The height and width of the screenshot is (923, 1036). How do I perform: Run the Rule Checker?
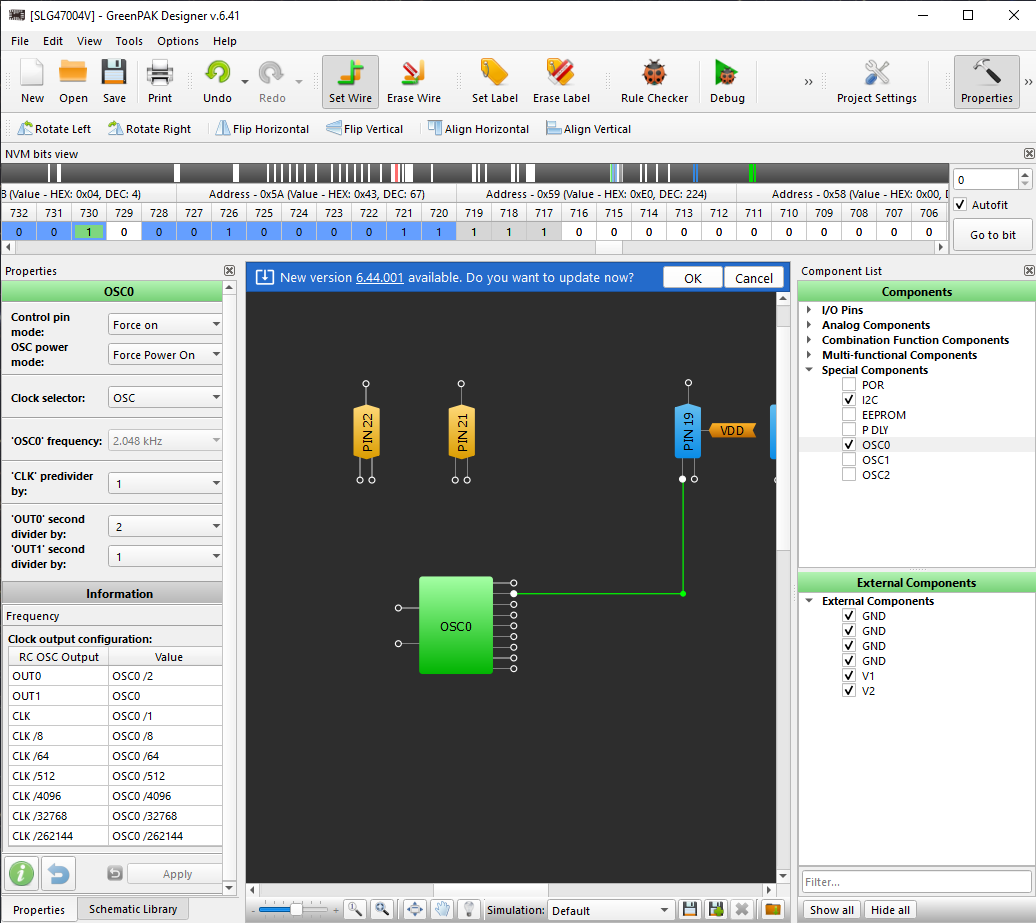pos(654,81)
